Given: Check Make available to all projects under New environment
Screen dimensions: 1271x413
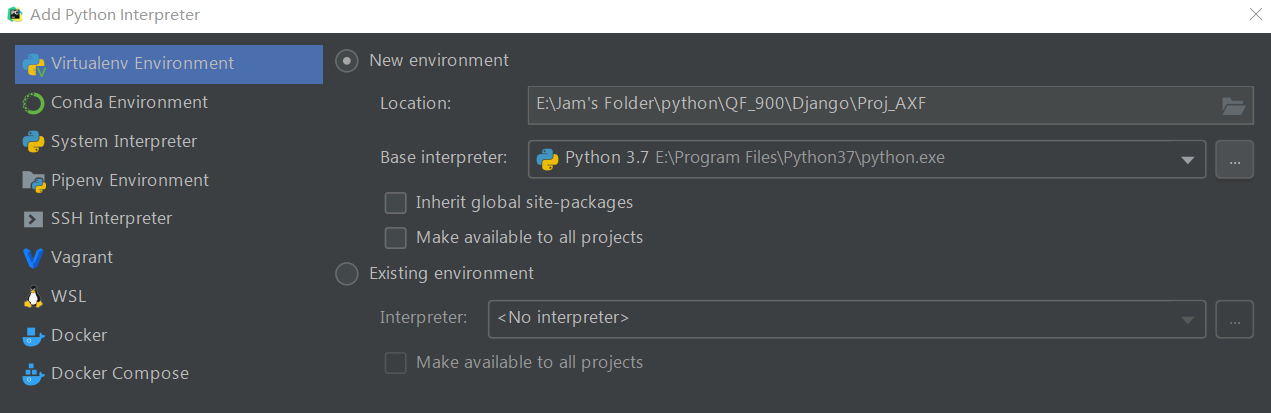Looking at the screenshot, I should 396,238.
